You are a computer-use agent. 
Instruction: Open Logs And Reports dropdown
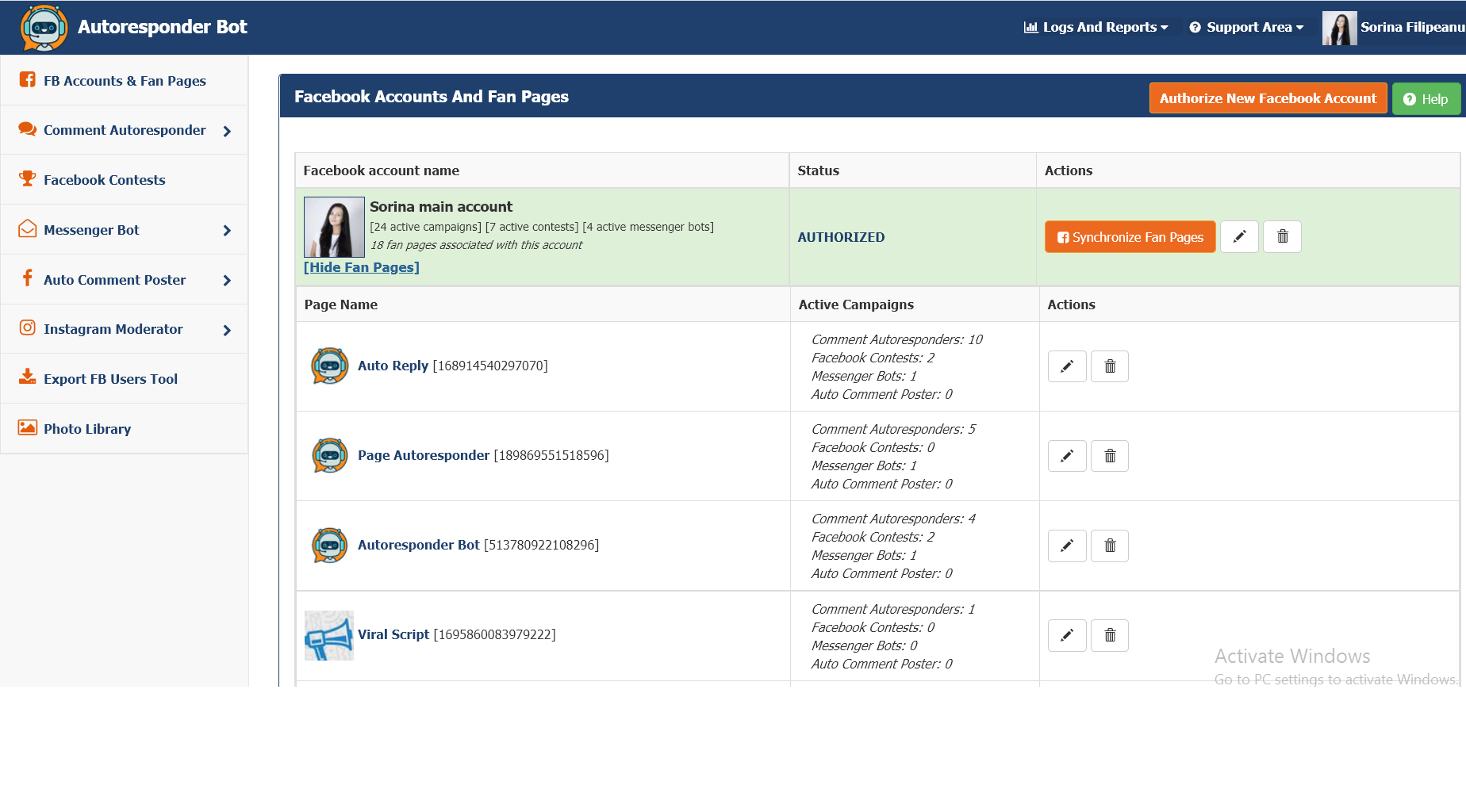[1096, 27]
